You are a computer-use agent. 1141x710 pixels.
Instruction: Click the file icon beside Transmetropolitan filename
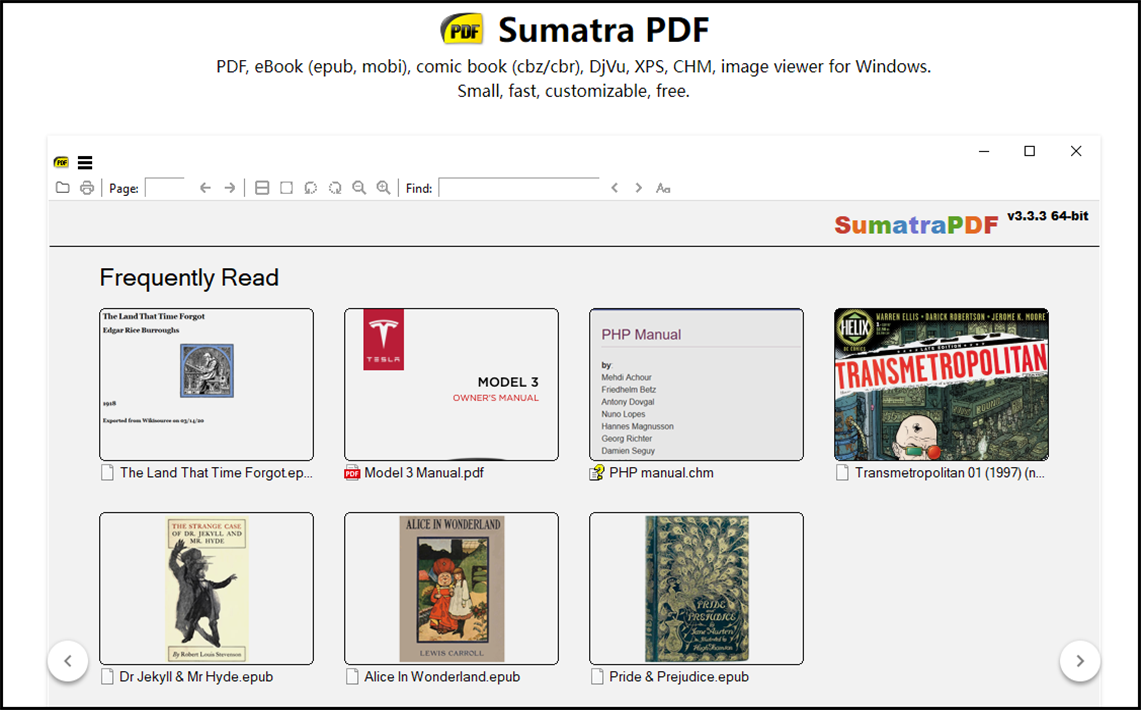843,473
